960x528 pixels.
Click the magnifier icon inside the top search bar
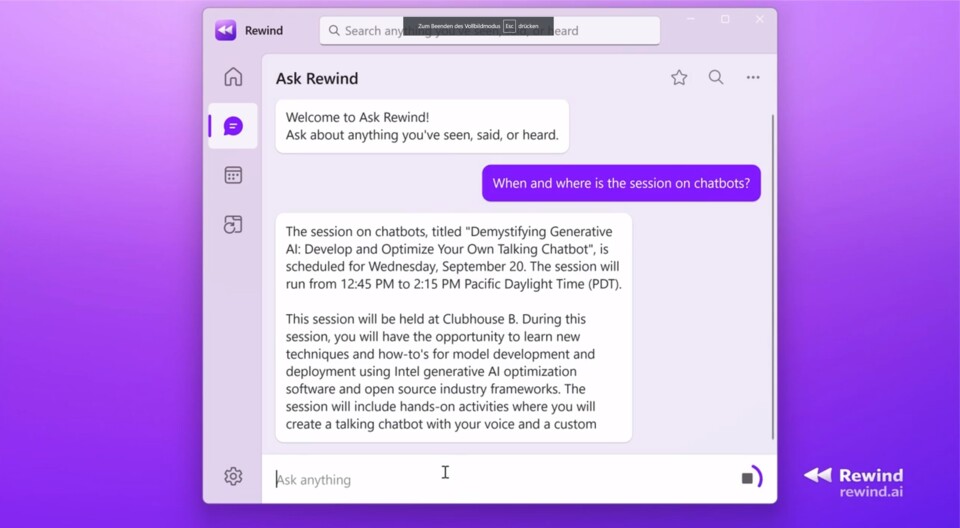pos(334,31)
